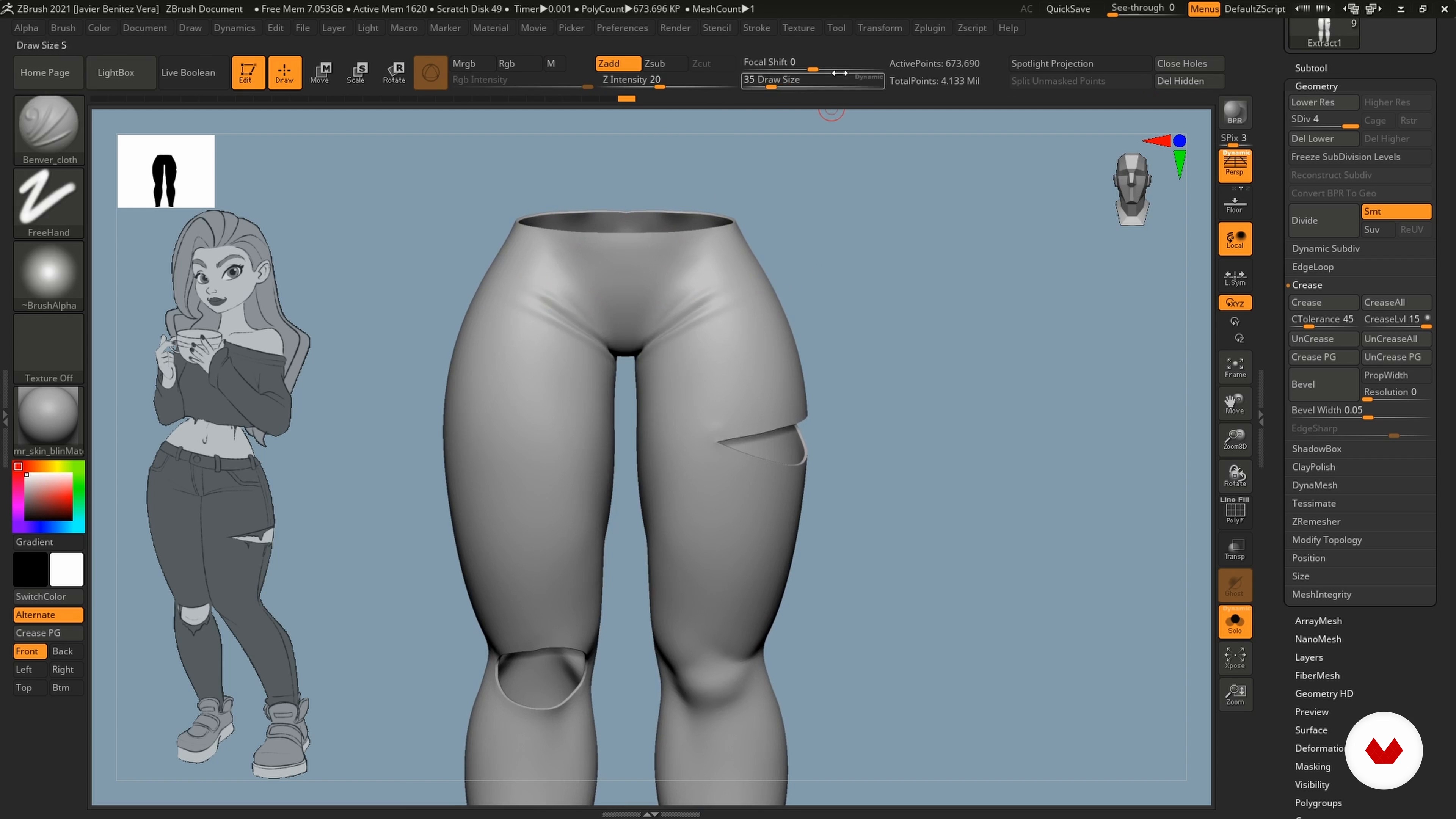Screen dimensions: 1456x819
Task: Enable the Transp transparency icon
Action: [x=1235, y=549]
